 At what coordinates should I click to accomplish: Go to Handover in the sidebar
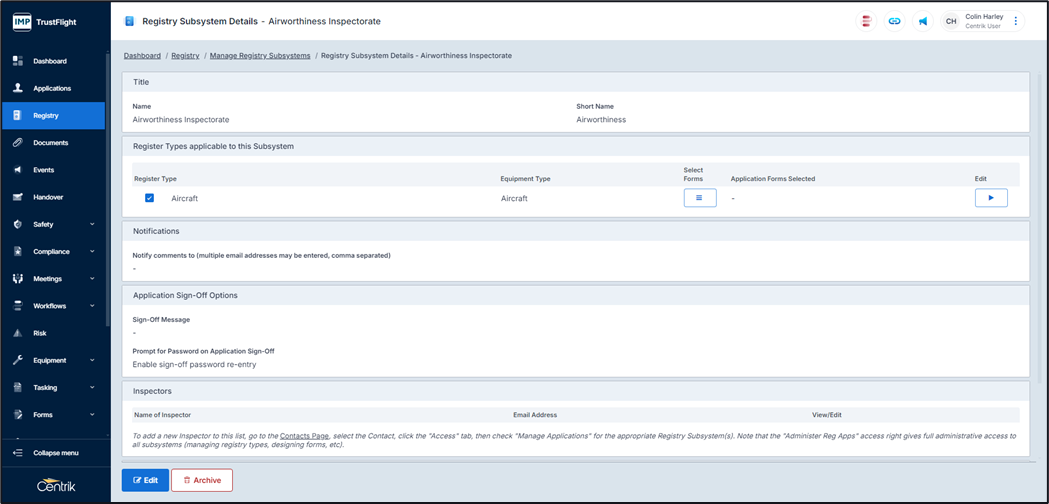(48, 198)
